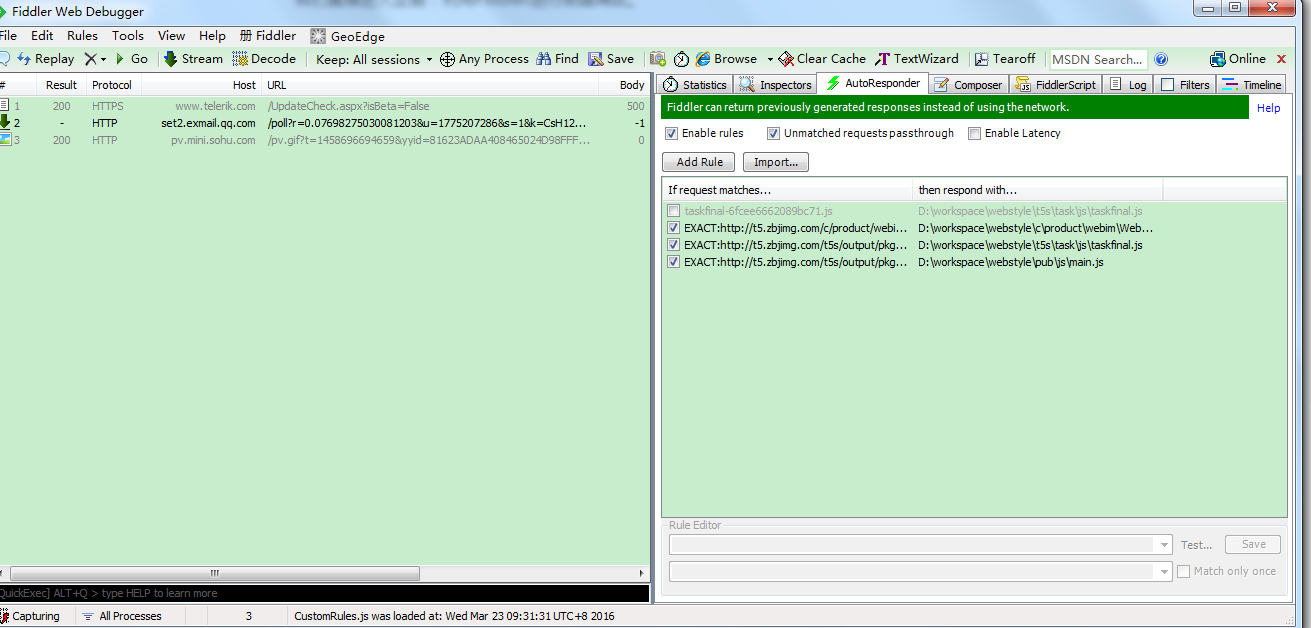Image resolution: width=1311 pixels, height=628 pixels.
Task: Click the session 3 image icon
Action: [x=5, y=140]
